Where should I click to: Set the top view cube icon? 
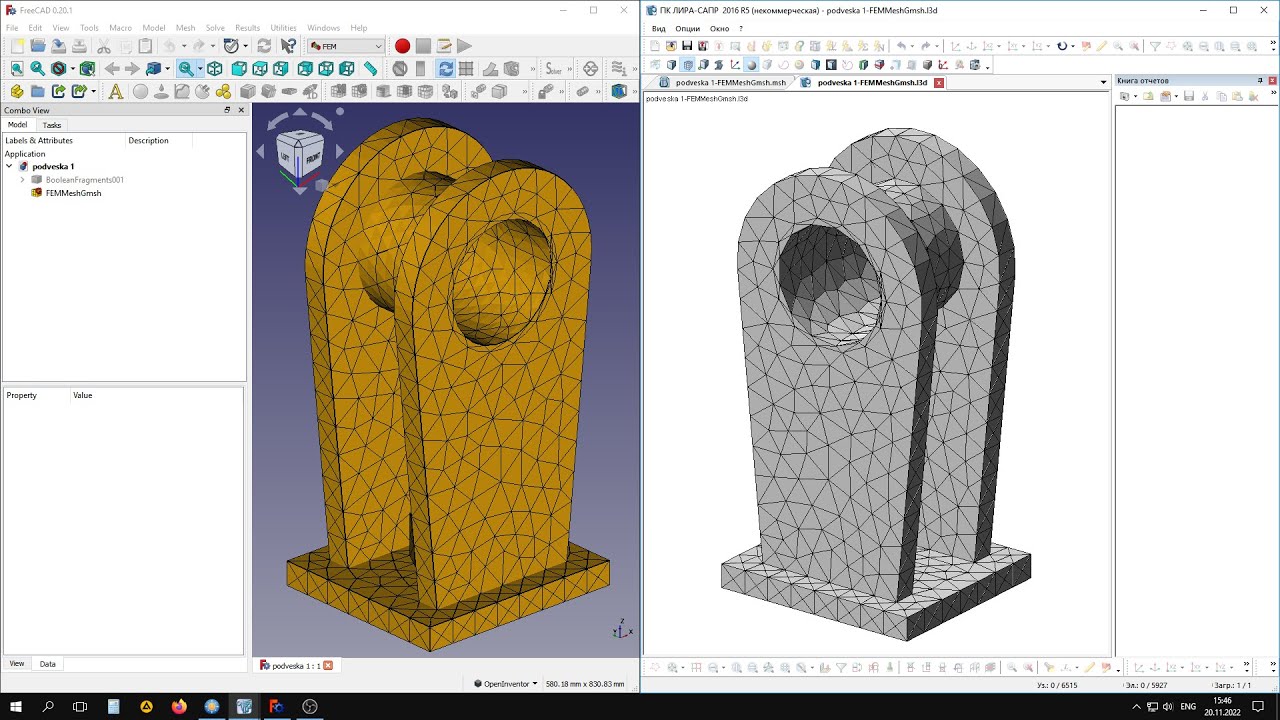260,68
